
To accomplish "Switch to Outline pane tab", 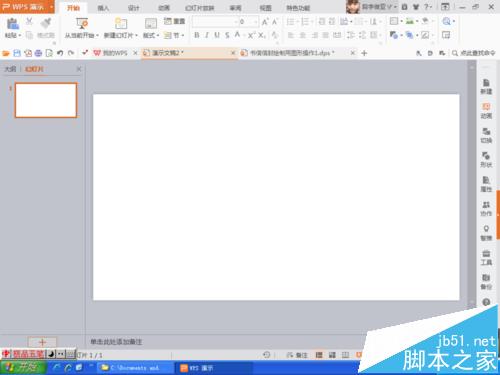I will coord(10,69).
